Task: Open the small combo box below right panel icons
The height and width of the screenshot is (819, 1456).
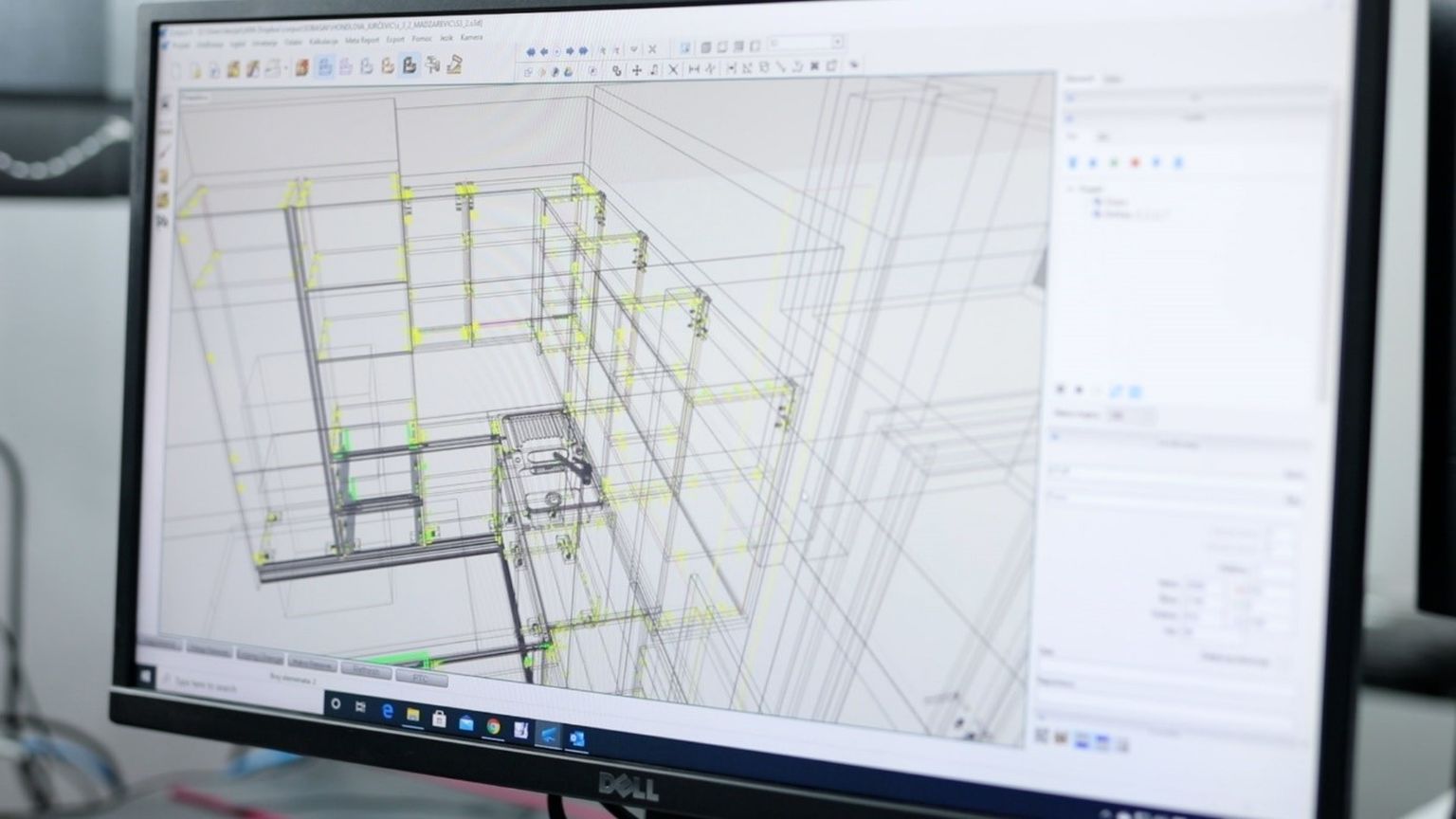Action: 1130,416
